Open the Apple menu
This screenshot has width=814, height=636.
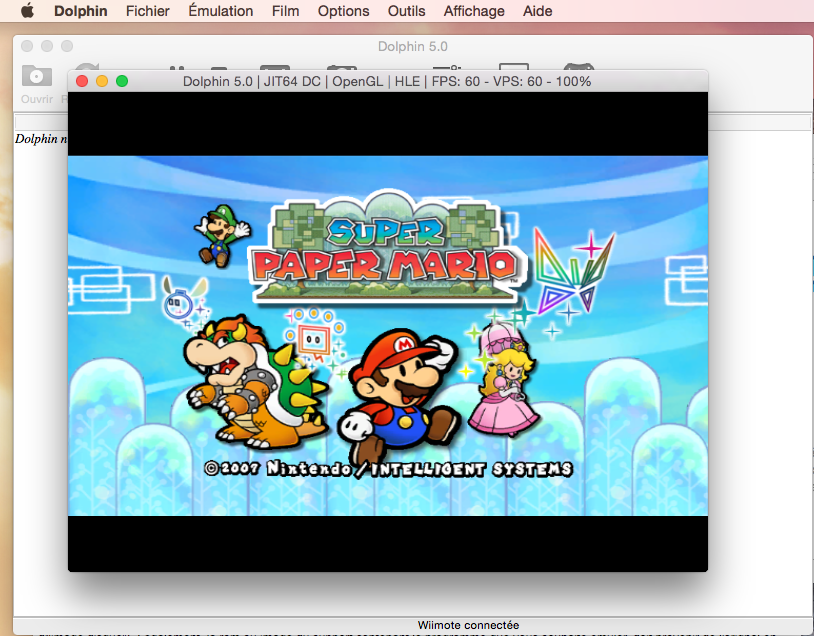tap(28, 10)
